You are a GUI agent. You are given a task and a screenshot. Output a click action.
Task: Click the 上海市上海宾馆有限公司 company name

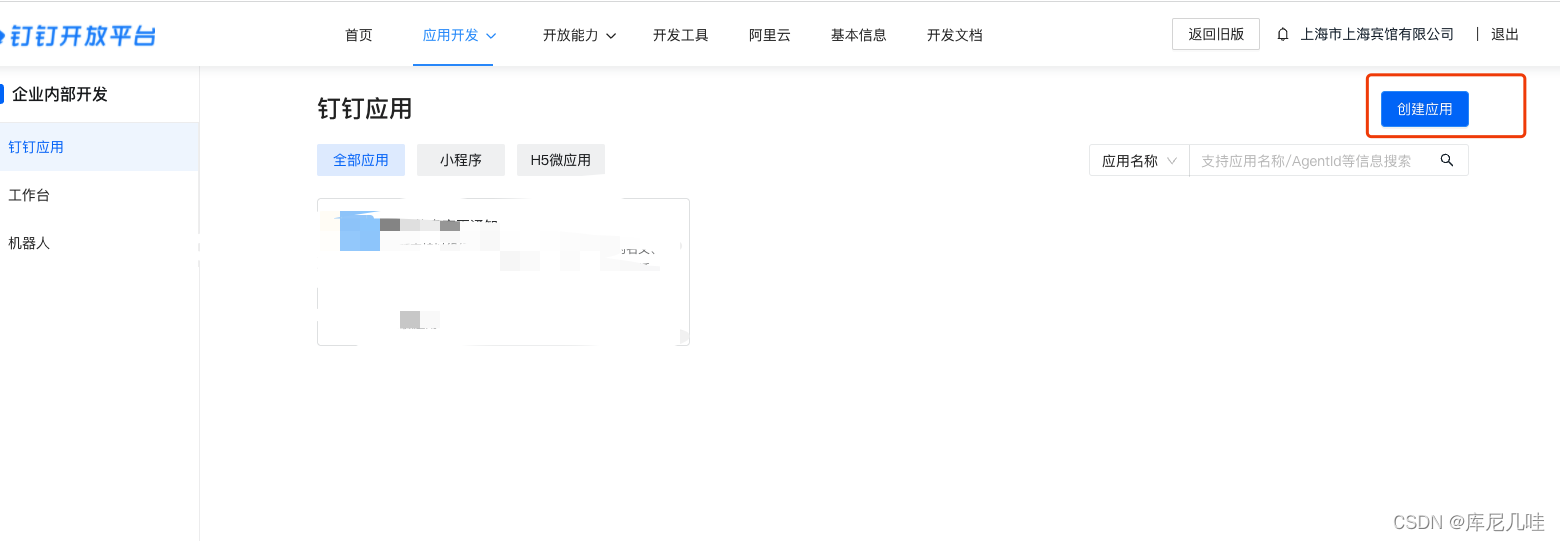(1377, 34)
